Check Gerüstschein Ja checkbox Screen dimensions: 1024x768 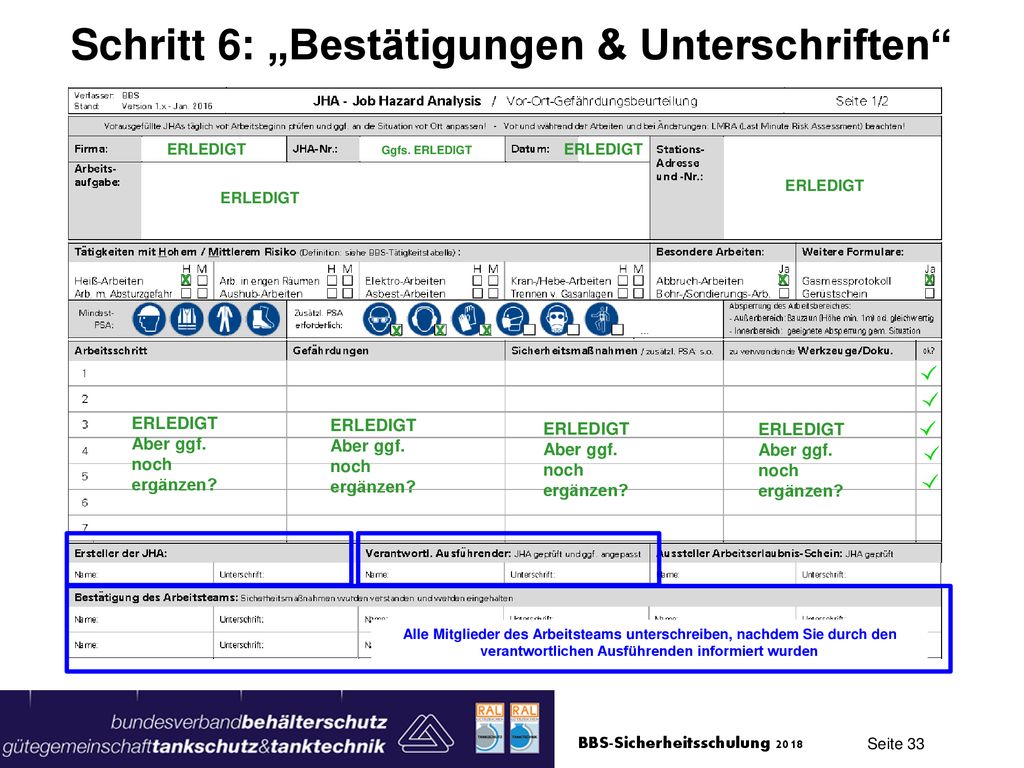pos(929,293)
